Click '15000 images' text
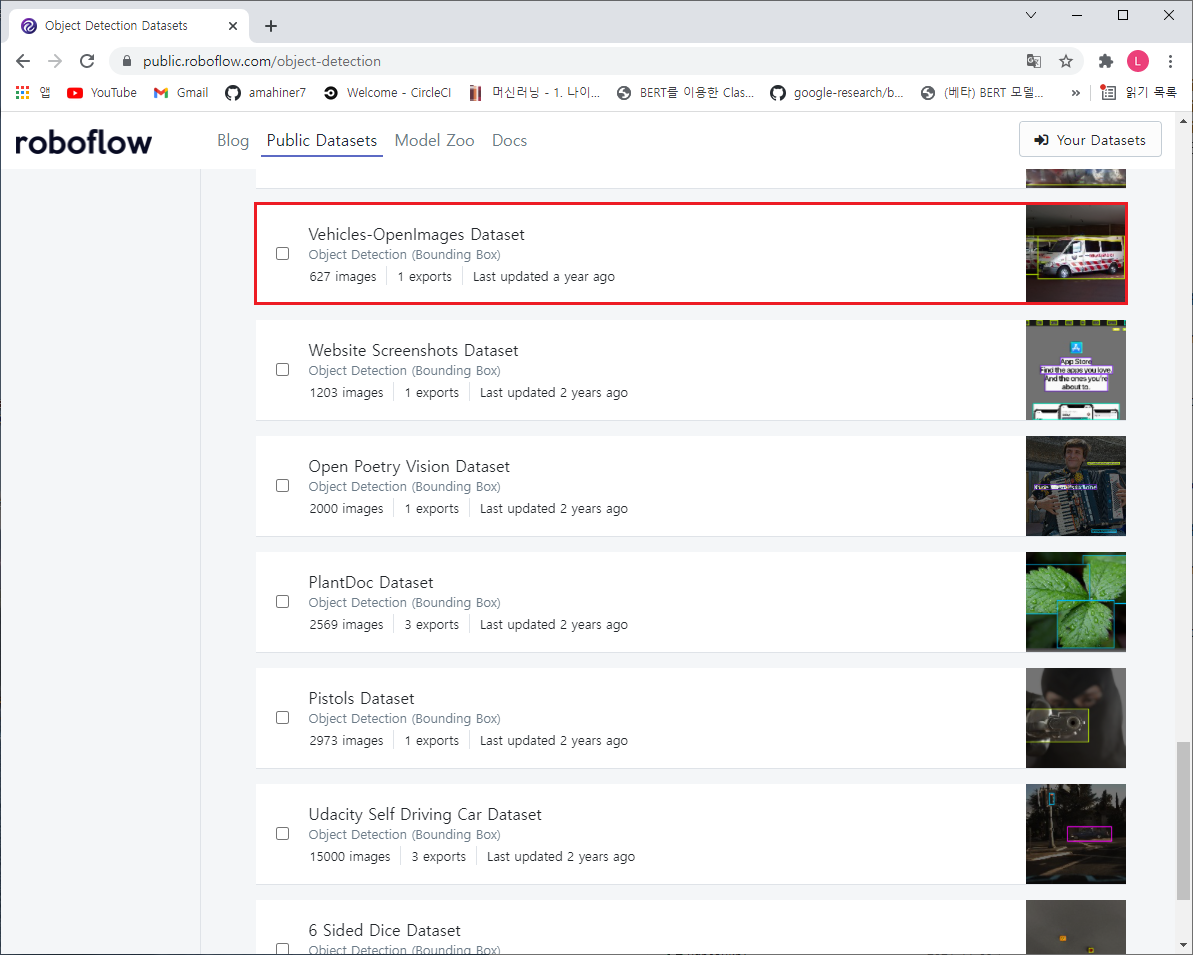1193x955 pixels. 349,857
